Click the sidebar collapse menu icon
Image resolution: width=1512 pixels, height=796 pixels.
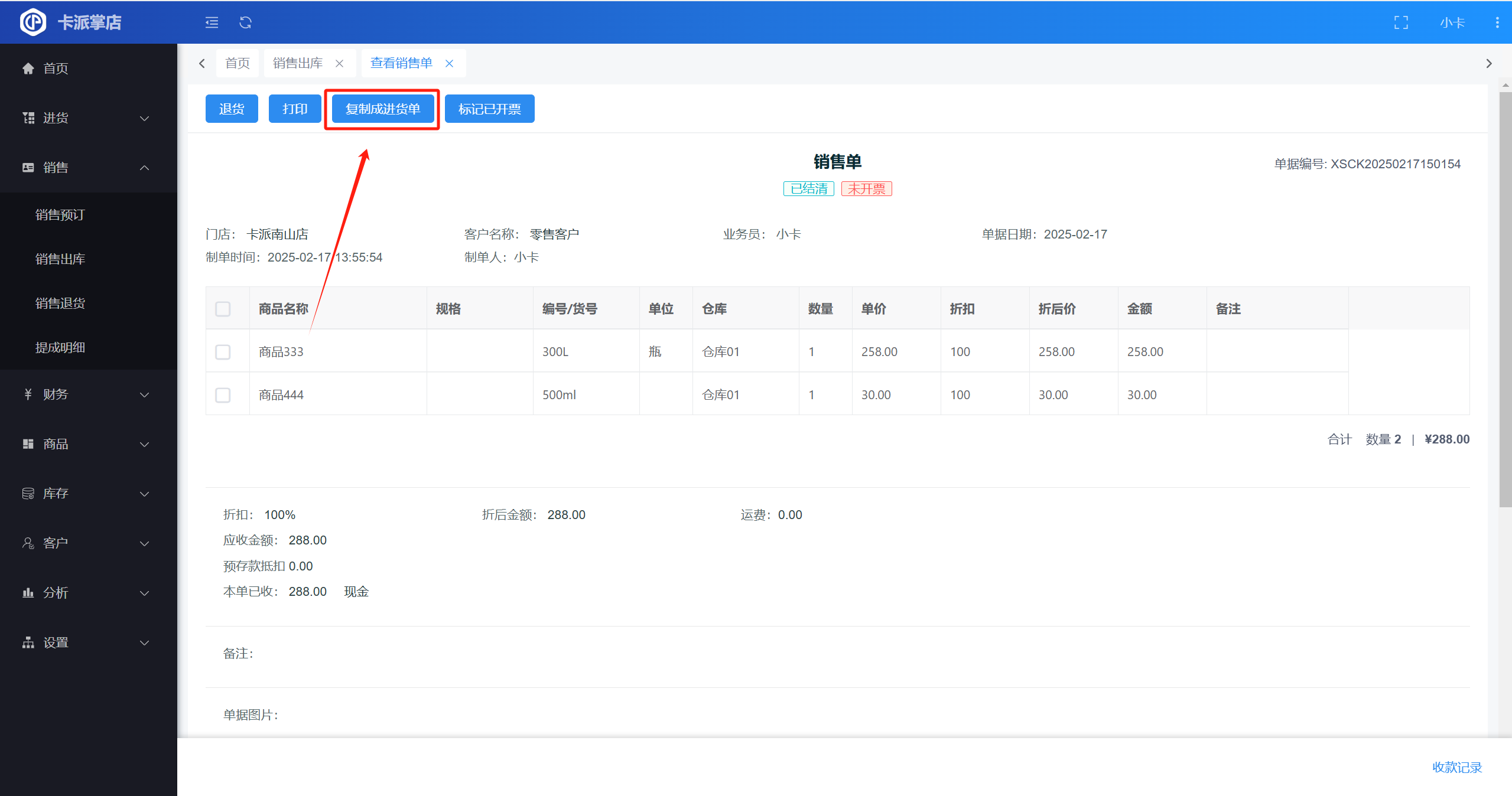[212, 22]
